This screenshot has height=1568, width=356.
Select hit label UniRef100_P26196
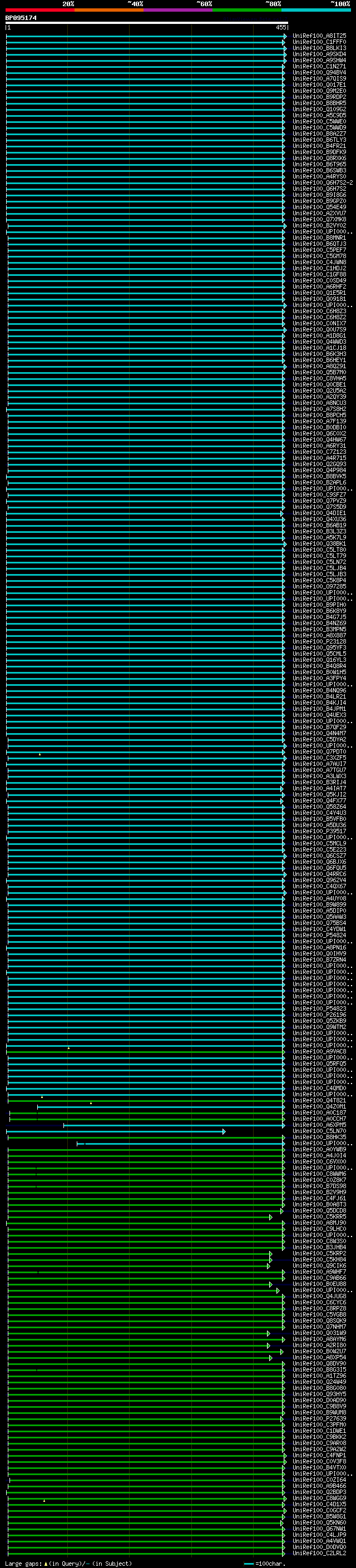click(x=319, y=1015)
